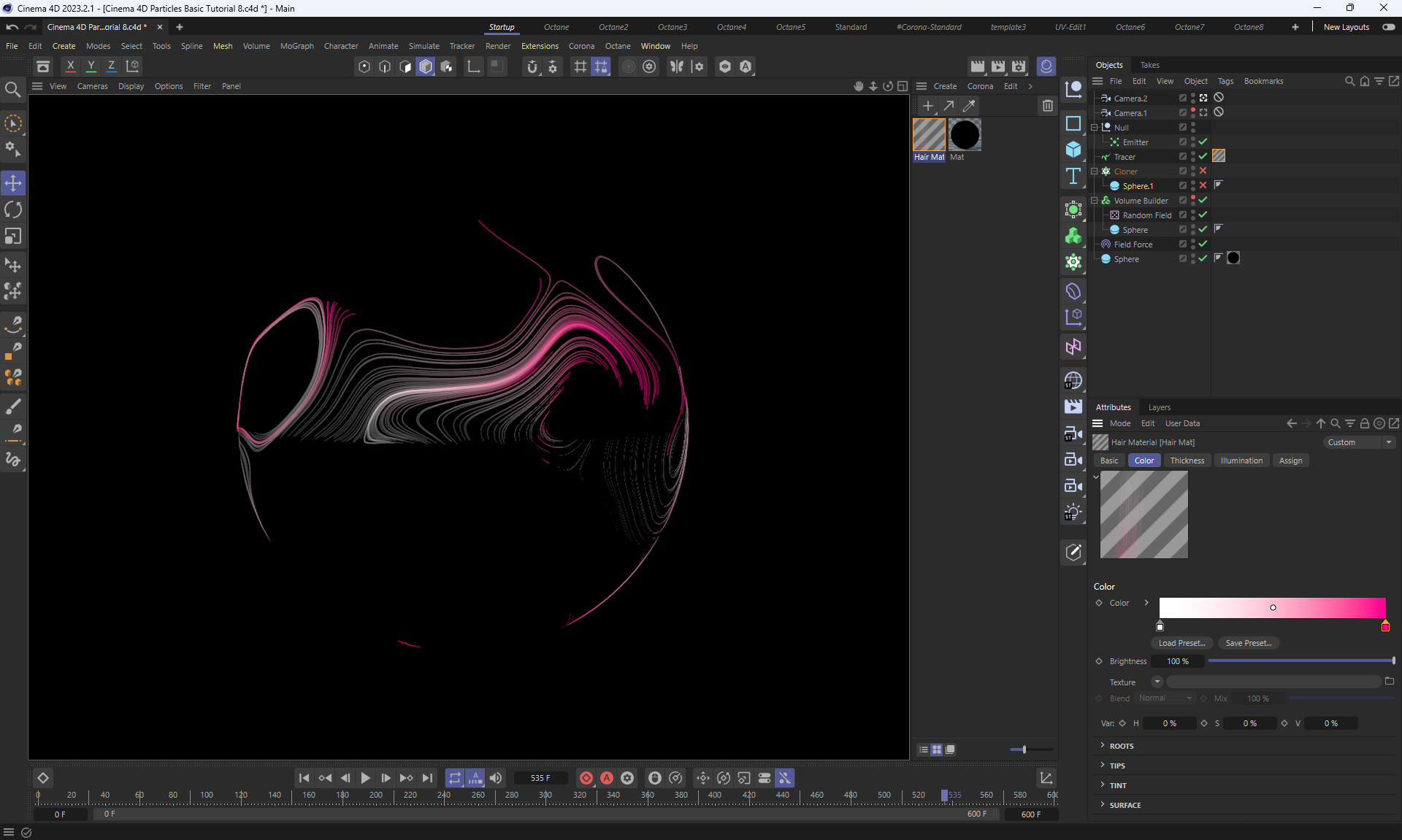Collapse the Volume Builder tree item
This screenshot has height=840, width=1402.
(1094, 200)
